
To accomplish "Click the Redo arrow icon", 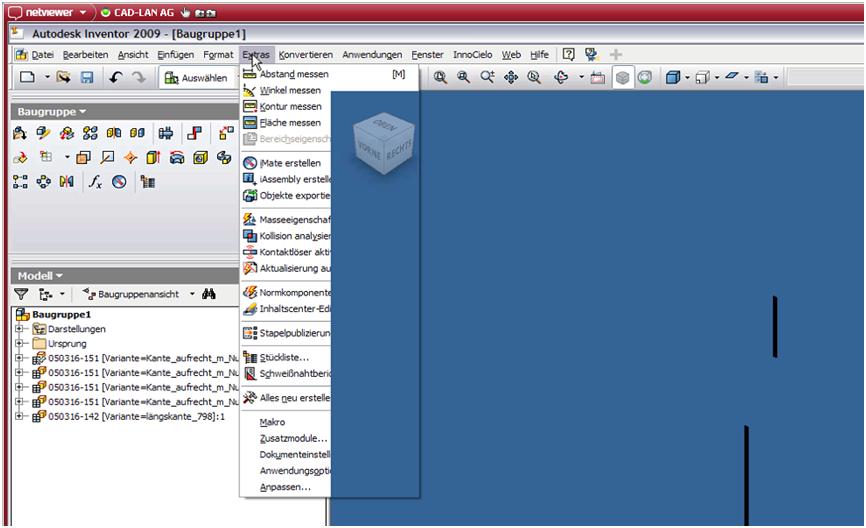I will 139,77.
